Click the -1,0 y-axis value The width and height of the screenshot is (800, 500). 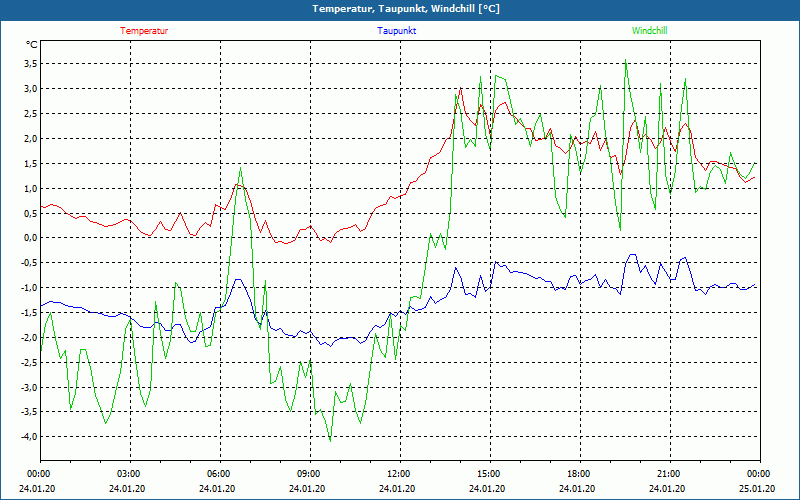[29, 288]
